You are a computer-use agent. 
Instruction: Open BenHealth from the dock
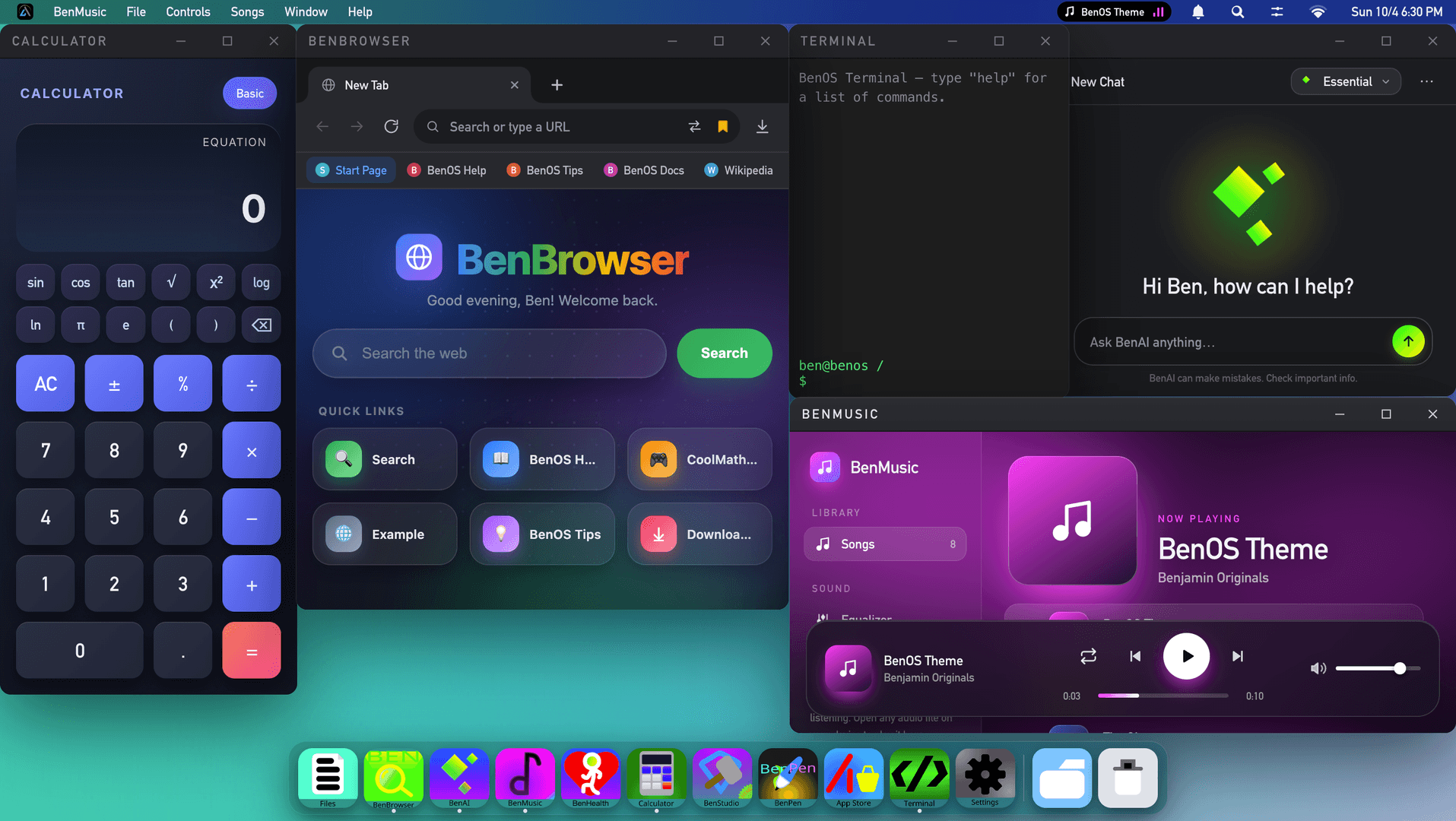coord(591,777)
